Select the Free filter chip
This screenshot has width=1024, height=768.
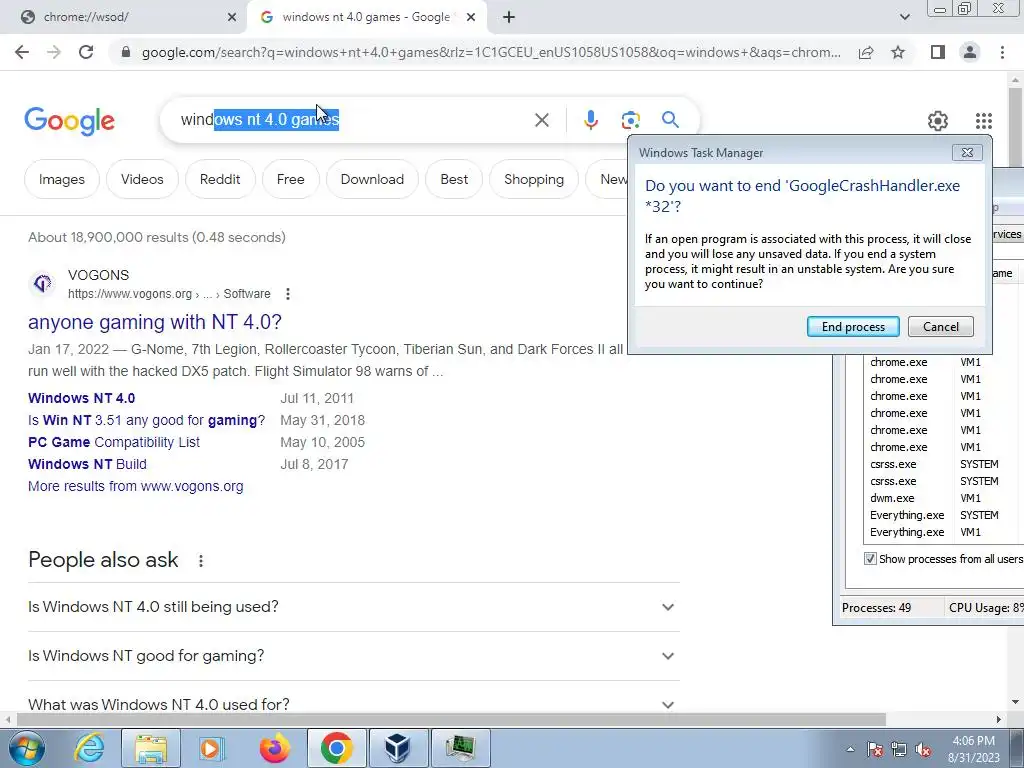point(291,180)
